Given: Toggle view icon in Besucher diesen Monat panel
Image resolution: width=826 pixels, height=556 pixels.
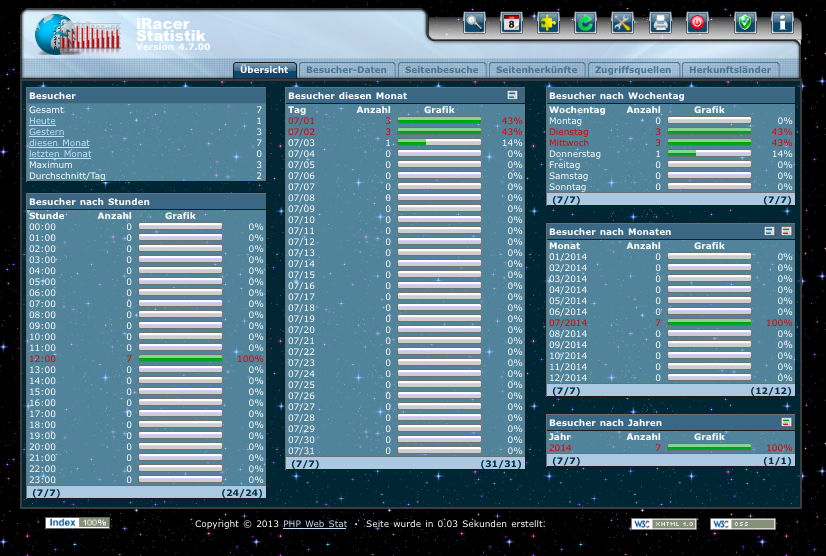Looking at the screenshot, I should coord(512,95).
